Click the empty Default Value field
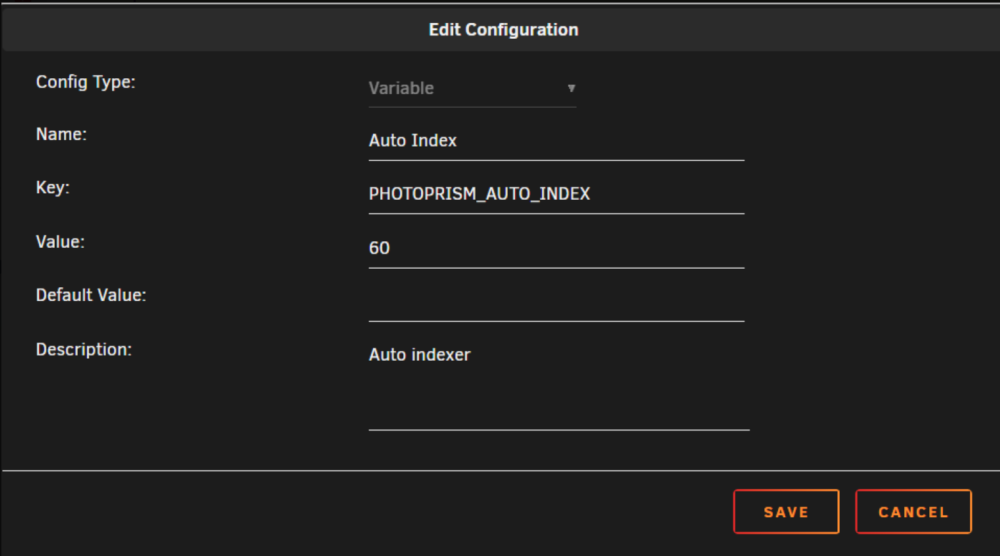 pos(556,302)
